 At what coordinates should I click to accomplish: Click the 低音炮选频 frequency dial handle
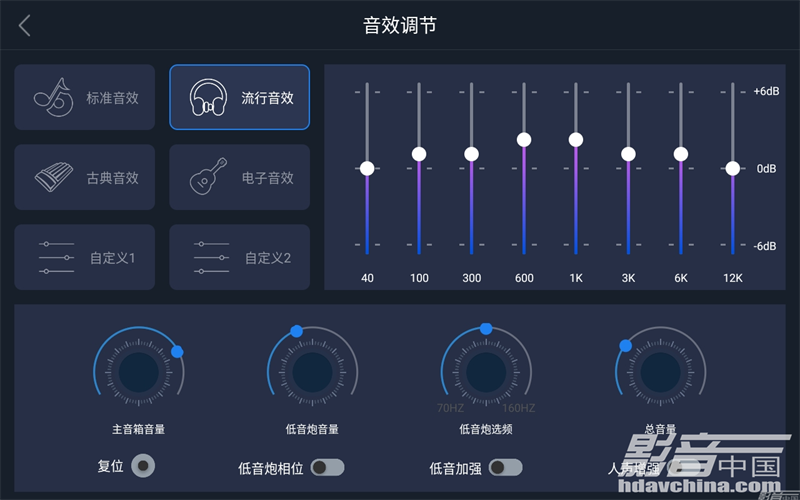(x=486, y=329)
